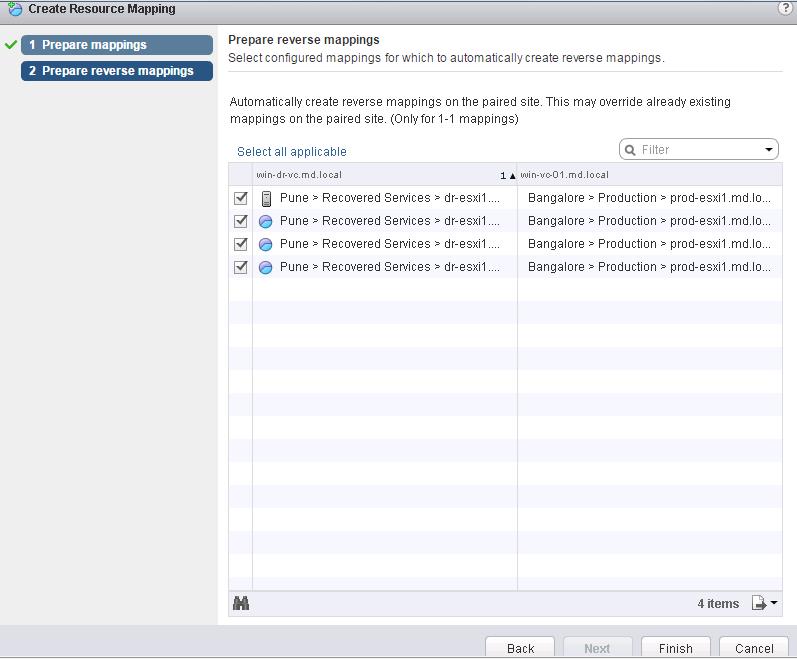Click the Create Resource Mapping title icon
This screenshot has height=659, width=797.
[x=15, y=9]
